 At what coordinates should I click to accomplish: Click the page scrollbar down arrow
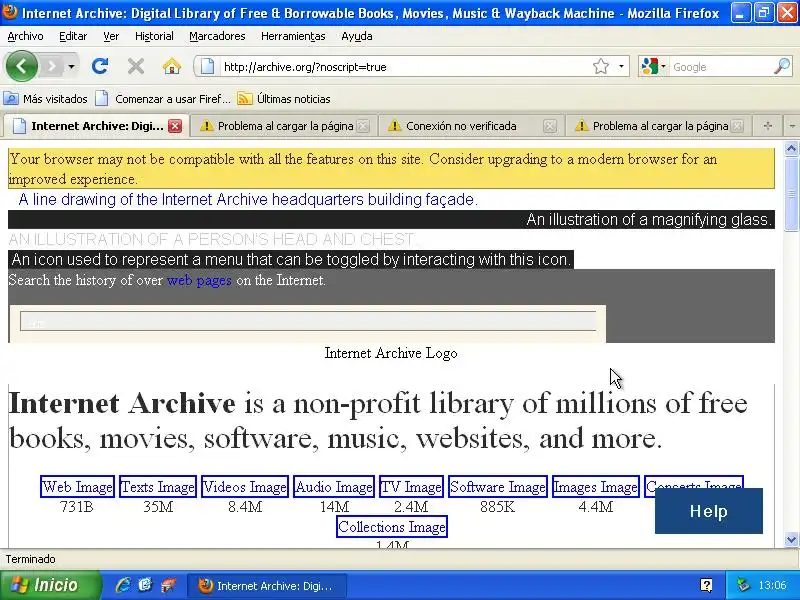click(791, 539)
